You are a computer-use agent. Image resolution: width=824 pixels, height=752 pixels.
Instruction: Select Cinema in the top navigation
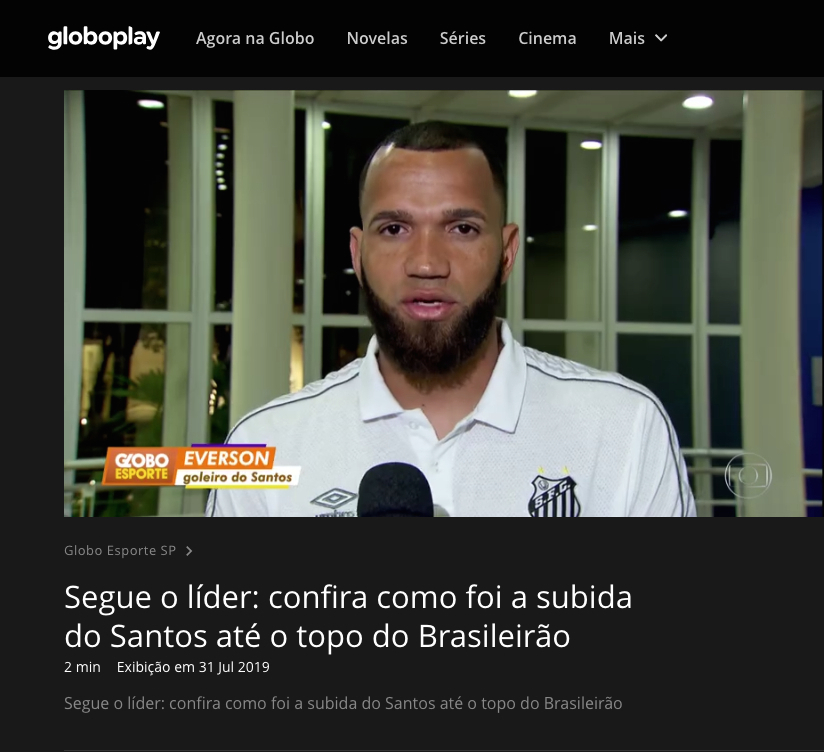[x=547, y=38]
